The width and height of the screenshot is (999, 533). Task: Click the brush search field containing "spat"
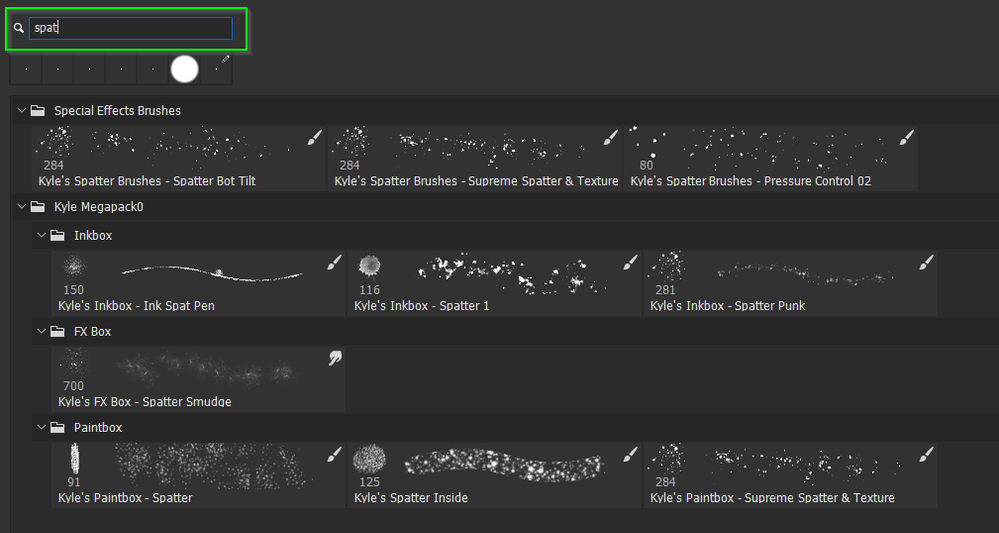(x=131, y=29)
